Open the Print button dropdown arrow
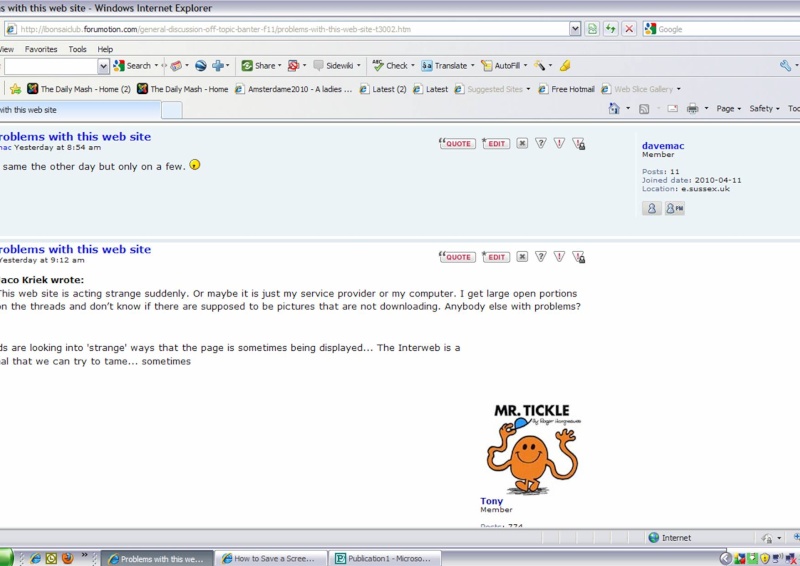 tap(706, 108)
